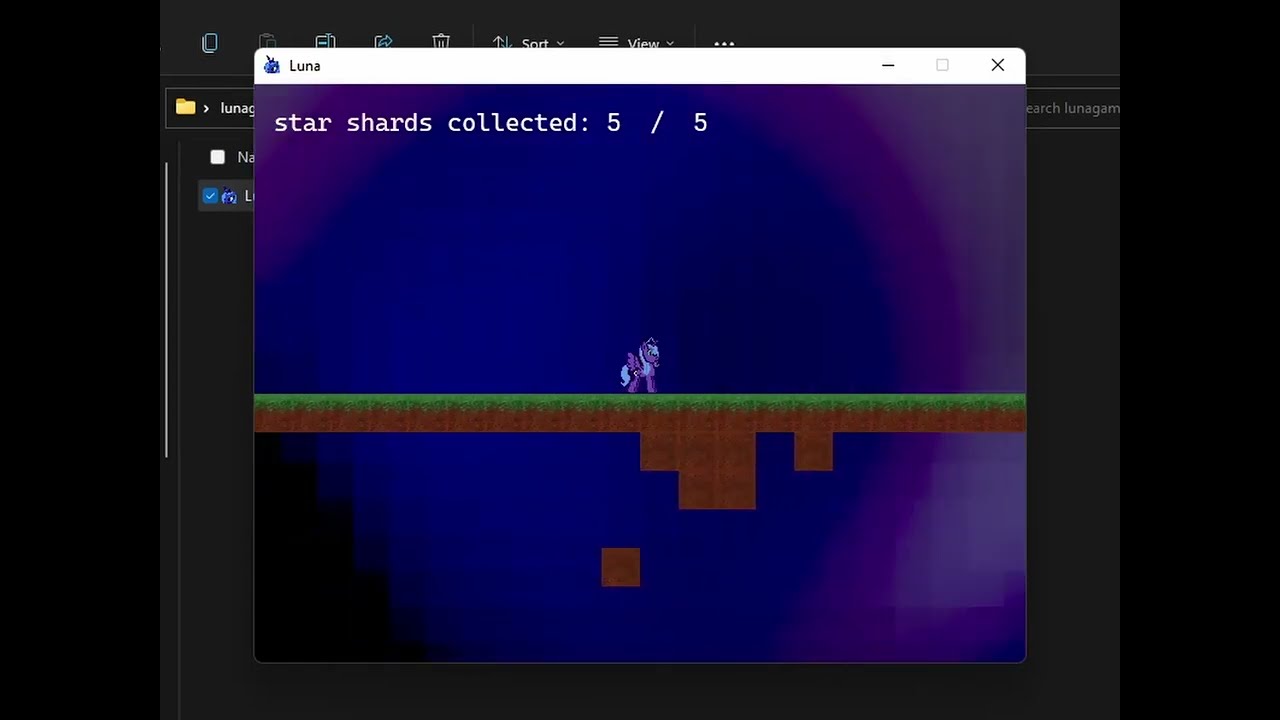1280x720 pixels.
Task: Click the Rename icon in File Explorer
Action: pyautogui.click(x=325, y=42)
